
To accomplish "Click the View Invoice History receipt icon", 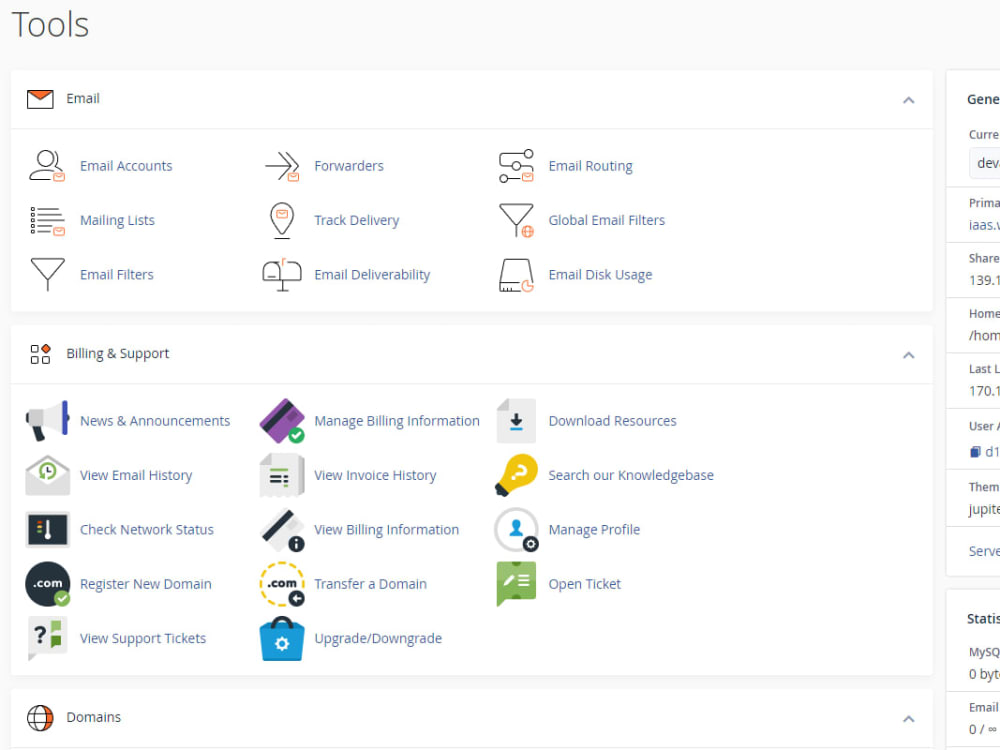I will [282, 475].
